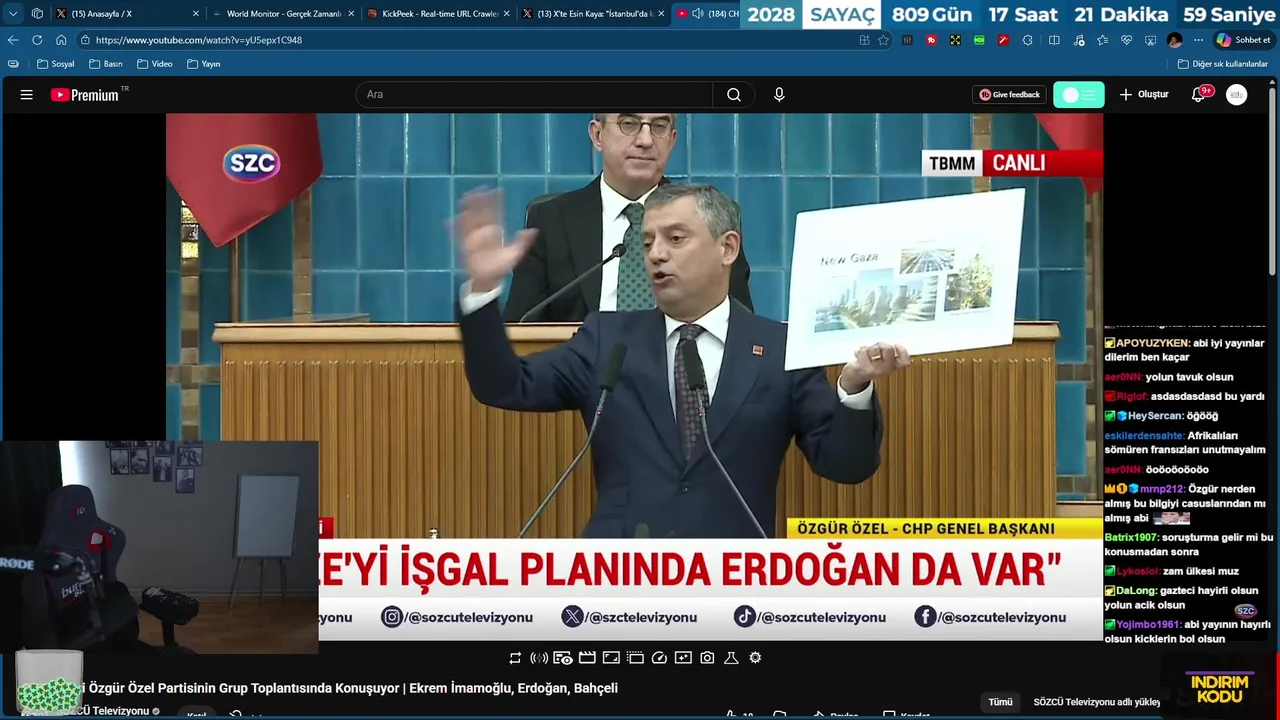This screenshot has width=1280, height=720.
Task: Open the browser three-dot settings menu
Action: 1198,40
